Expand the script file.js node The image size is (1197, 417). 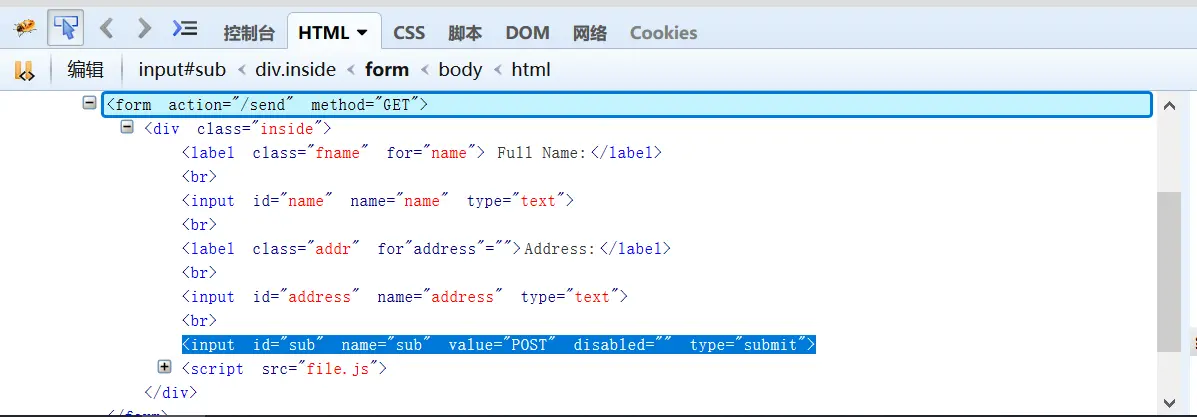[x=165, y=367]
